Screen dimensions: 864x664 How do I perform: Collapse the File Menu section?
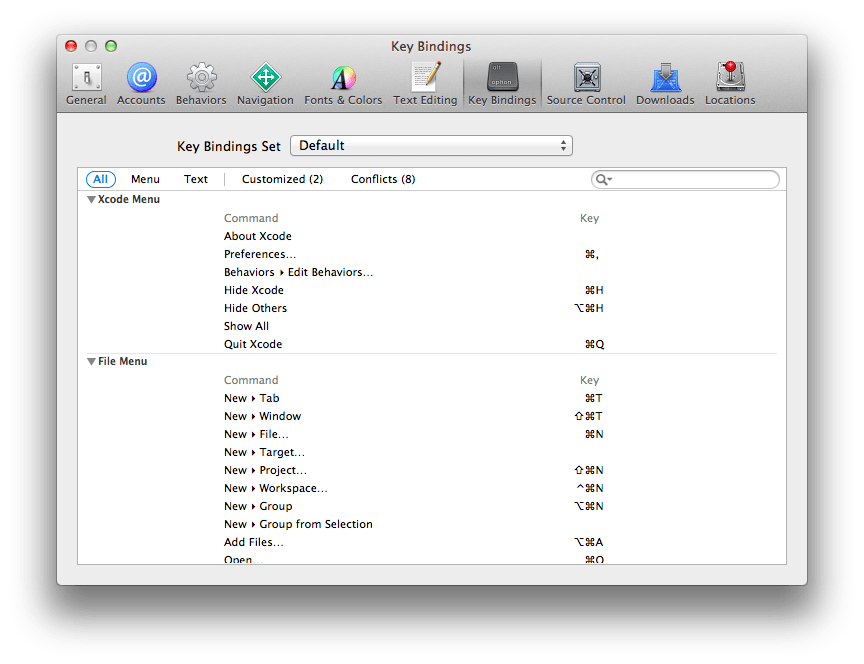pos(91,361)
